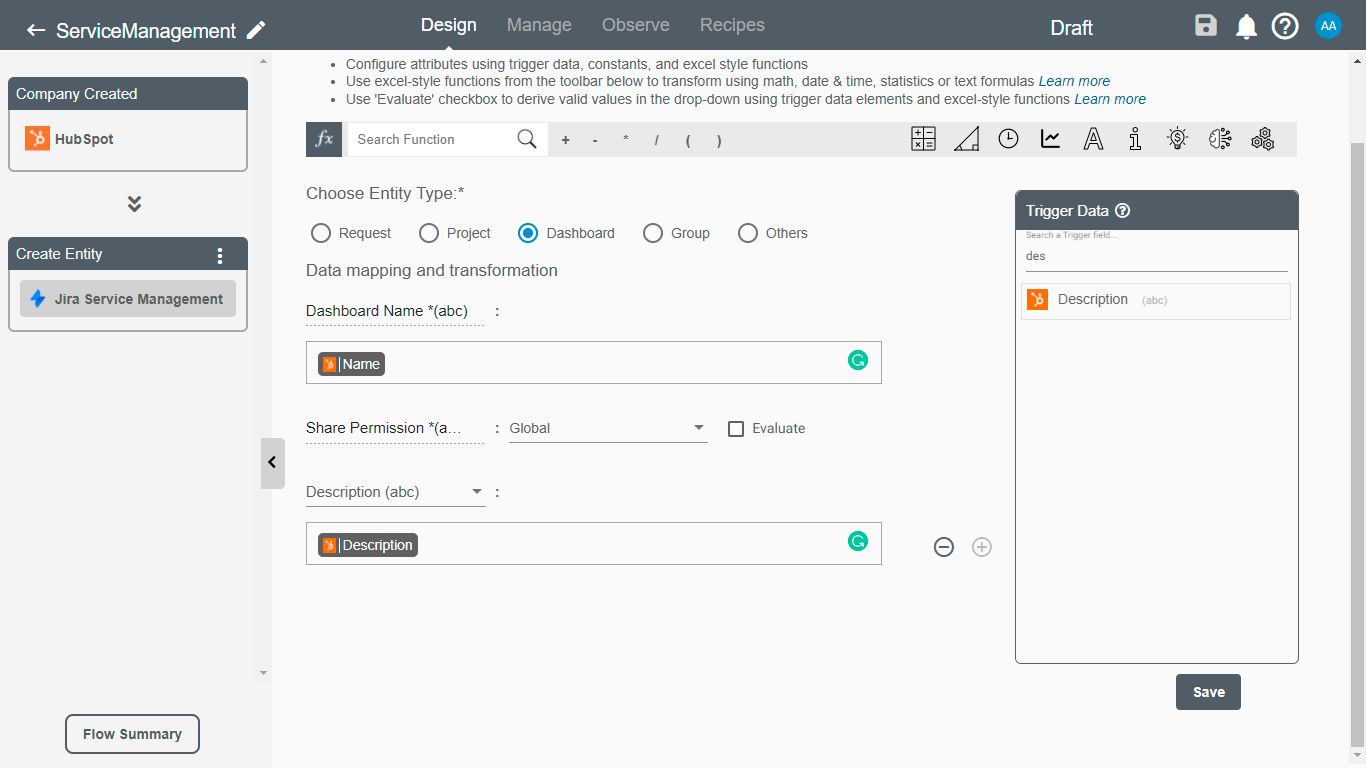Click the Grammarly icon in Description field

point(858,541)
